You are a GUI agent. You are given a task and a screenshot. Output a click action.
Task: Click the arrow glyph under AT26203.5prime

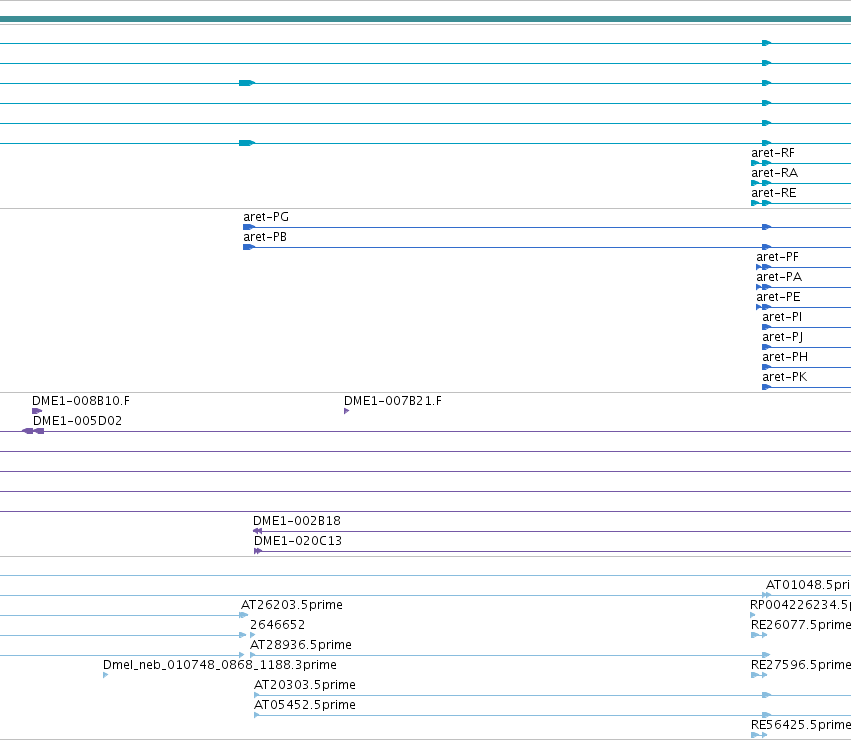pyautogui.click(x=244, y=615)
